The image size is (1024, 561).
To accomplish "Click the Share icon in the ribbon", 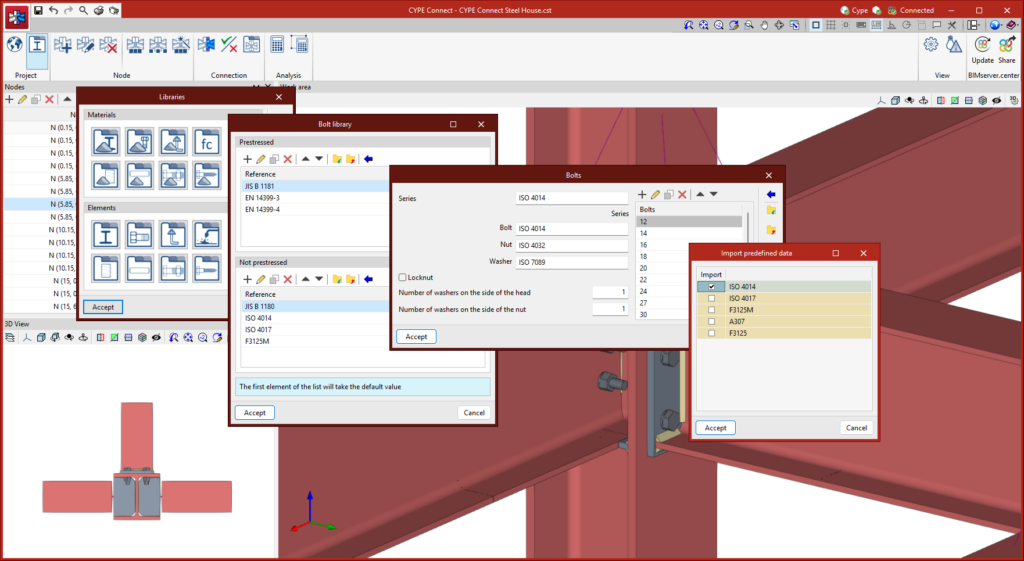I will [x=1006, y=45].
